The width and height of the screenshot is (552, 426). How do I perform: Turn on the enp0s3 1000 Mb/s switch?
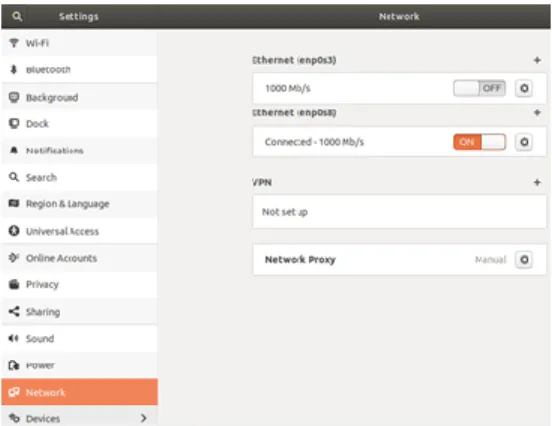point(479,88)
